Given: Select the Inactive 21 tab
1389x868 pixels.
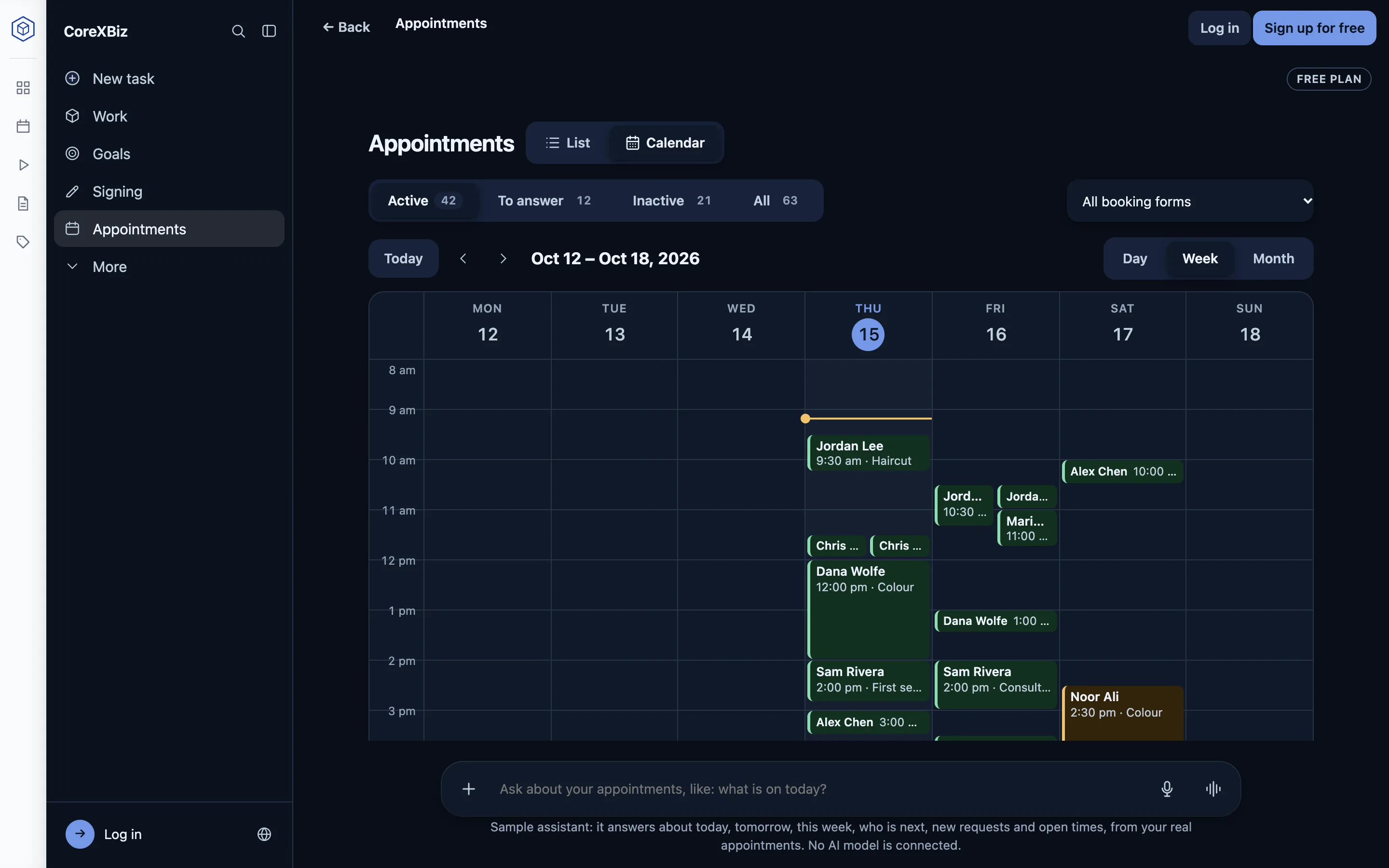Looking at the screenshot, I should [x=671, y=200].
